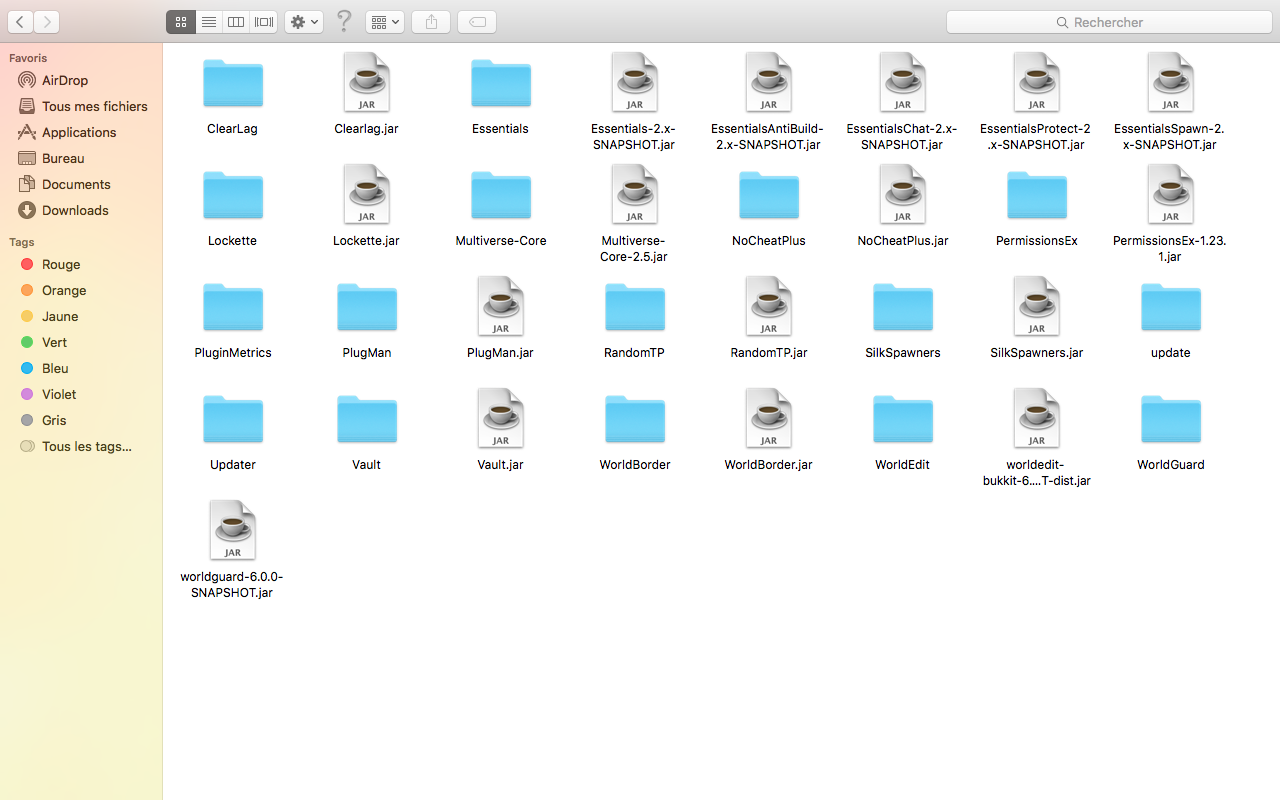
Task: Switch to Cover Flow view mode
Action: click(264, 22)
